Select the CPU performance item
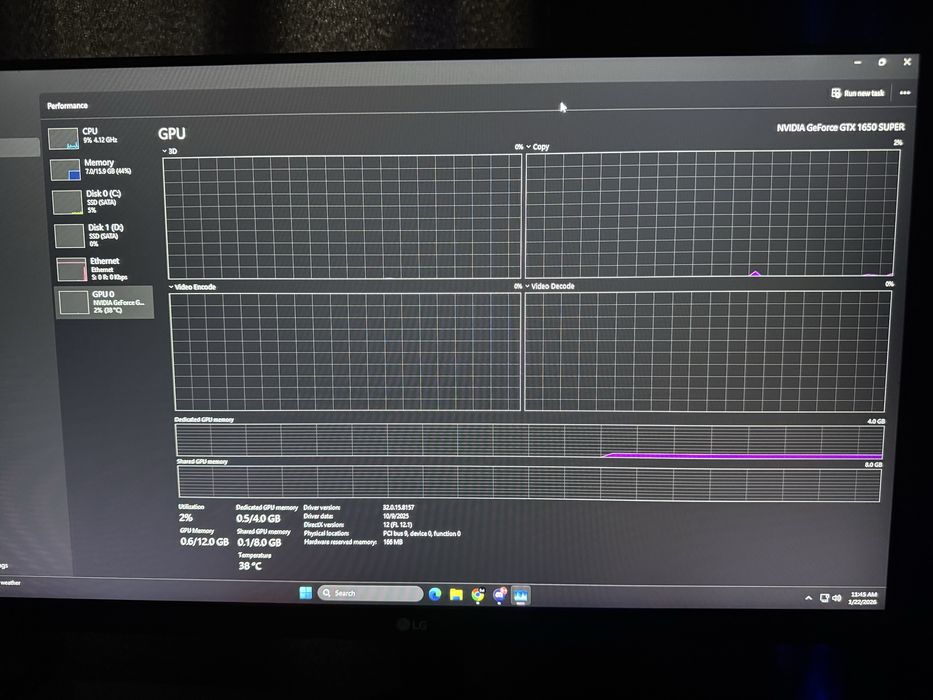Screen dimensions: 933x700 (x=95, y=138)
